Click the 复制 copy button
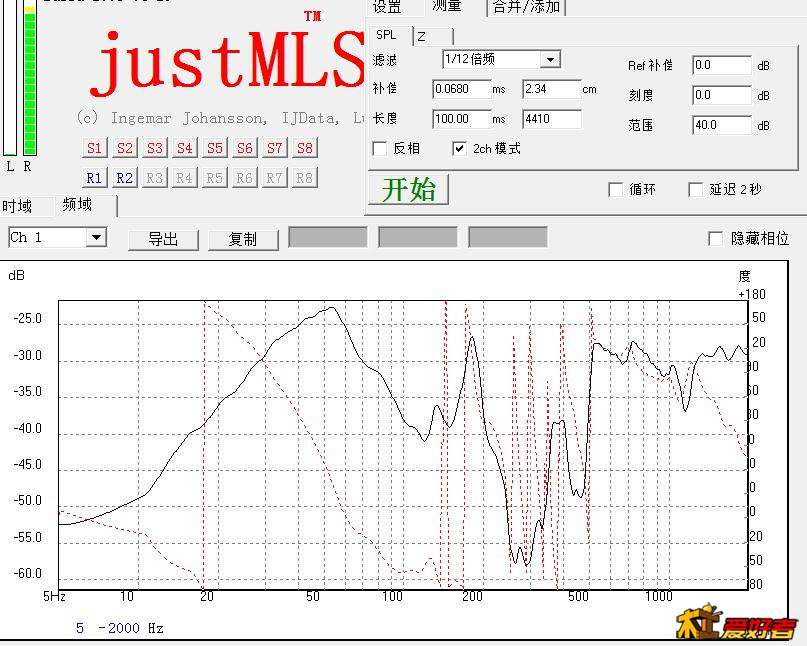807x646 pixels. click(x=242, y=240)
